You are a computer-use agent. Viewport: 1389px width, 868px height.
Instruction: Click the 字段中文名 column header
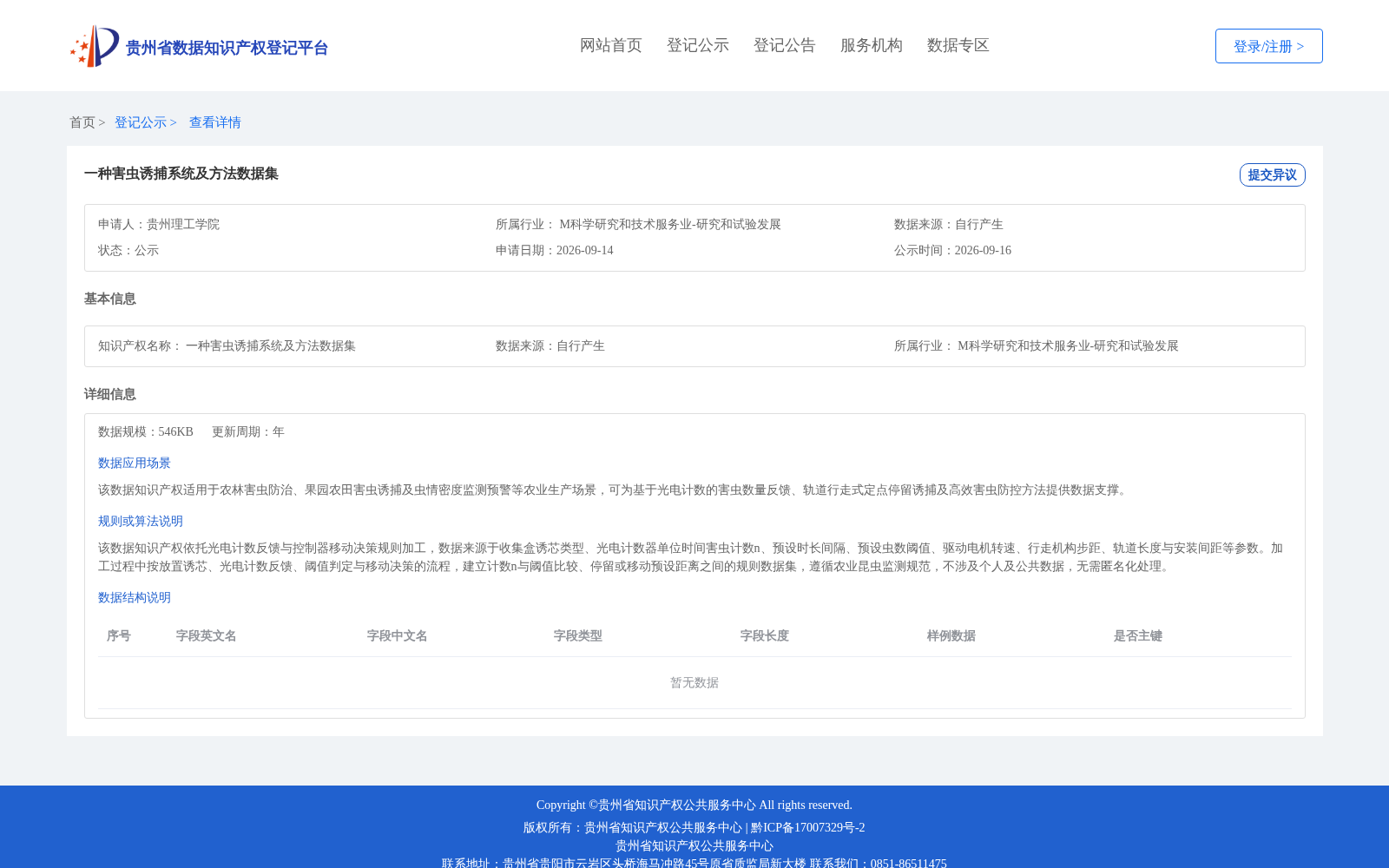[398, 635]
